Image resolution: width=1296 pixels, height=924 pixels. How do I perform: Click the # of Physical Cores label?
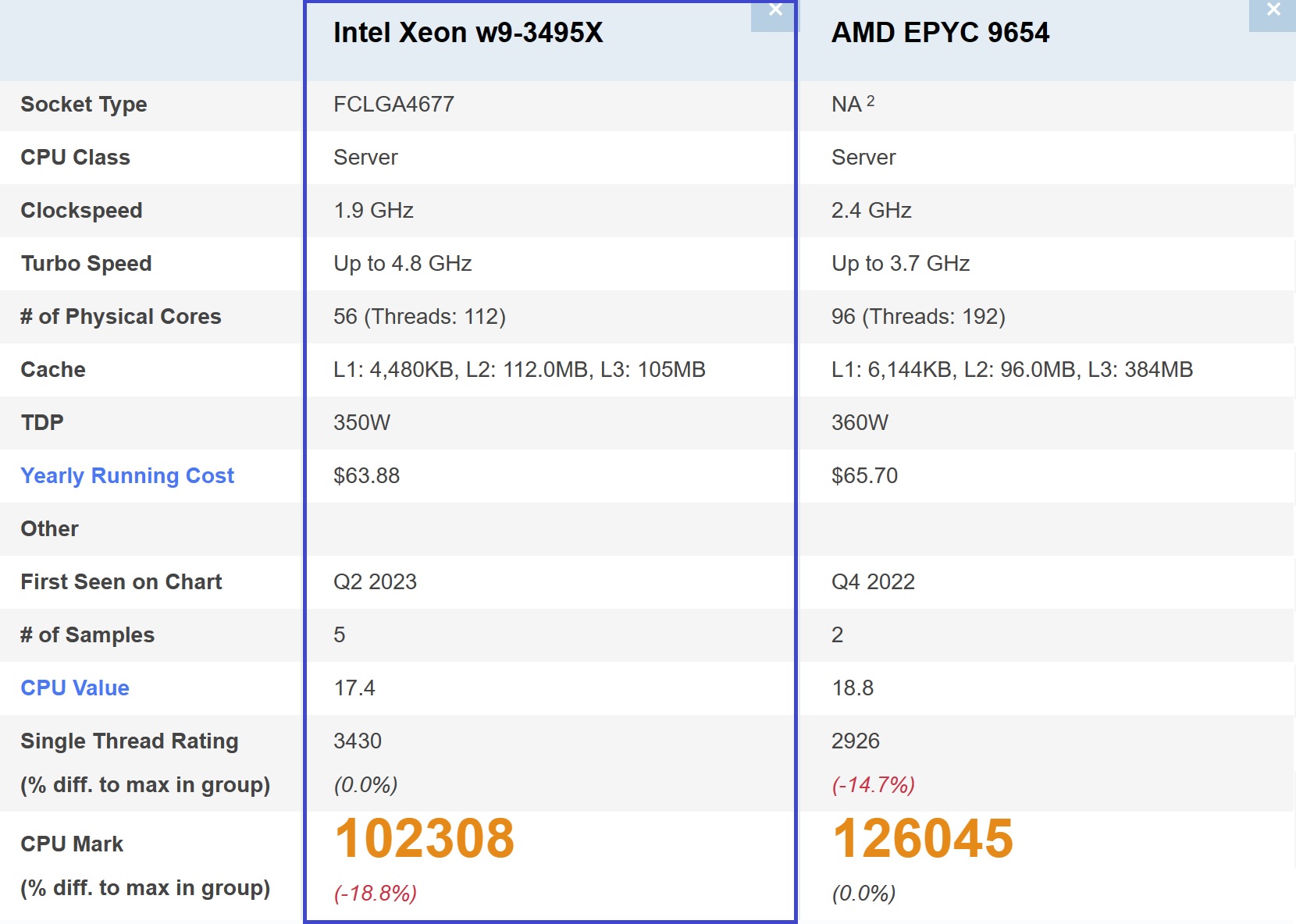click(121, 316)
